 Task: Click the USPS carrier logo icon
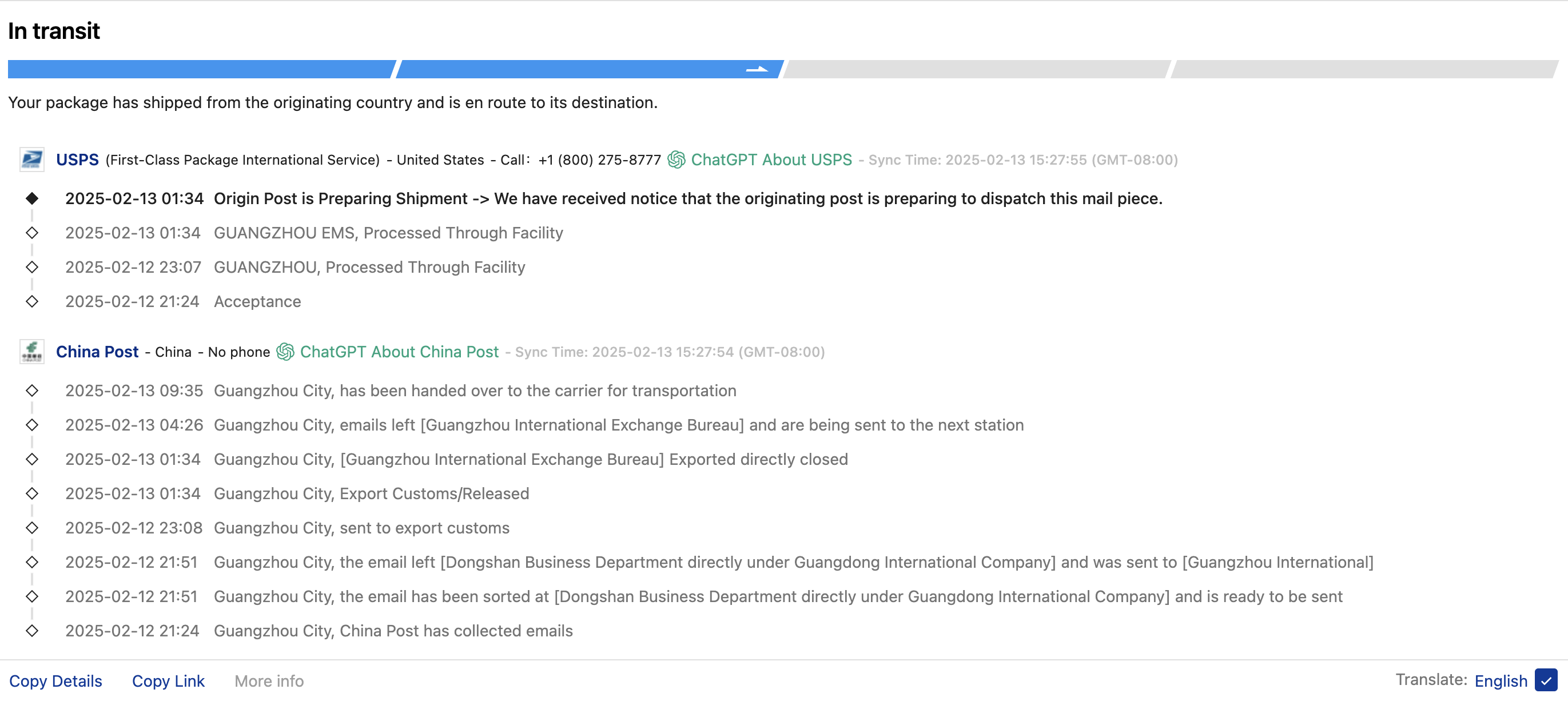31,160
